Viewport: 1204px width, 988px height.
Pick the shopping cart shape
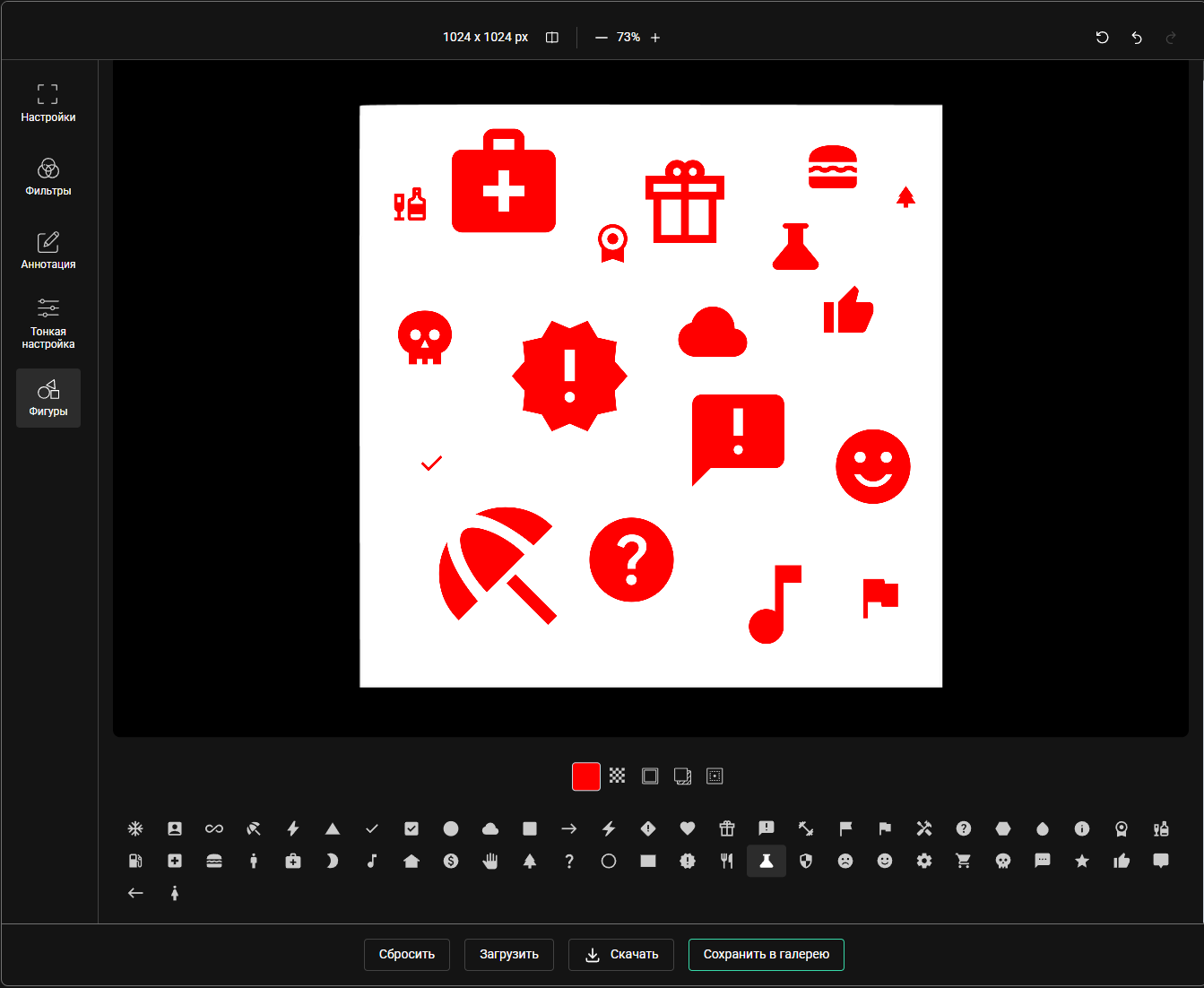964,861
